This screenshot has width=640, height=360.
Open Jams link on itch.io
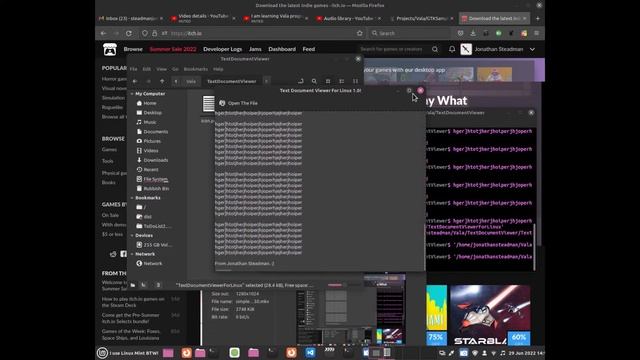tap(255, 49)
